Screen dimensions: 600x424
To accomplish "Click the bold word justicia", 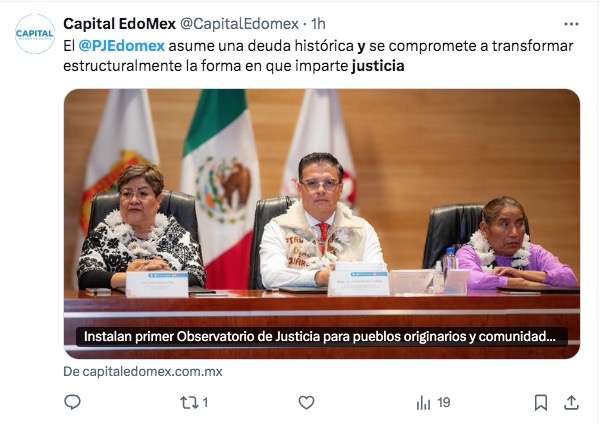I will pyautogui.click(x=378, y=66).
